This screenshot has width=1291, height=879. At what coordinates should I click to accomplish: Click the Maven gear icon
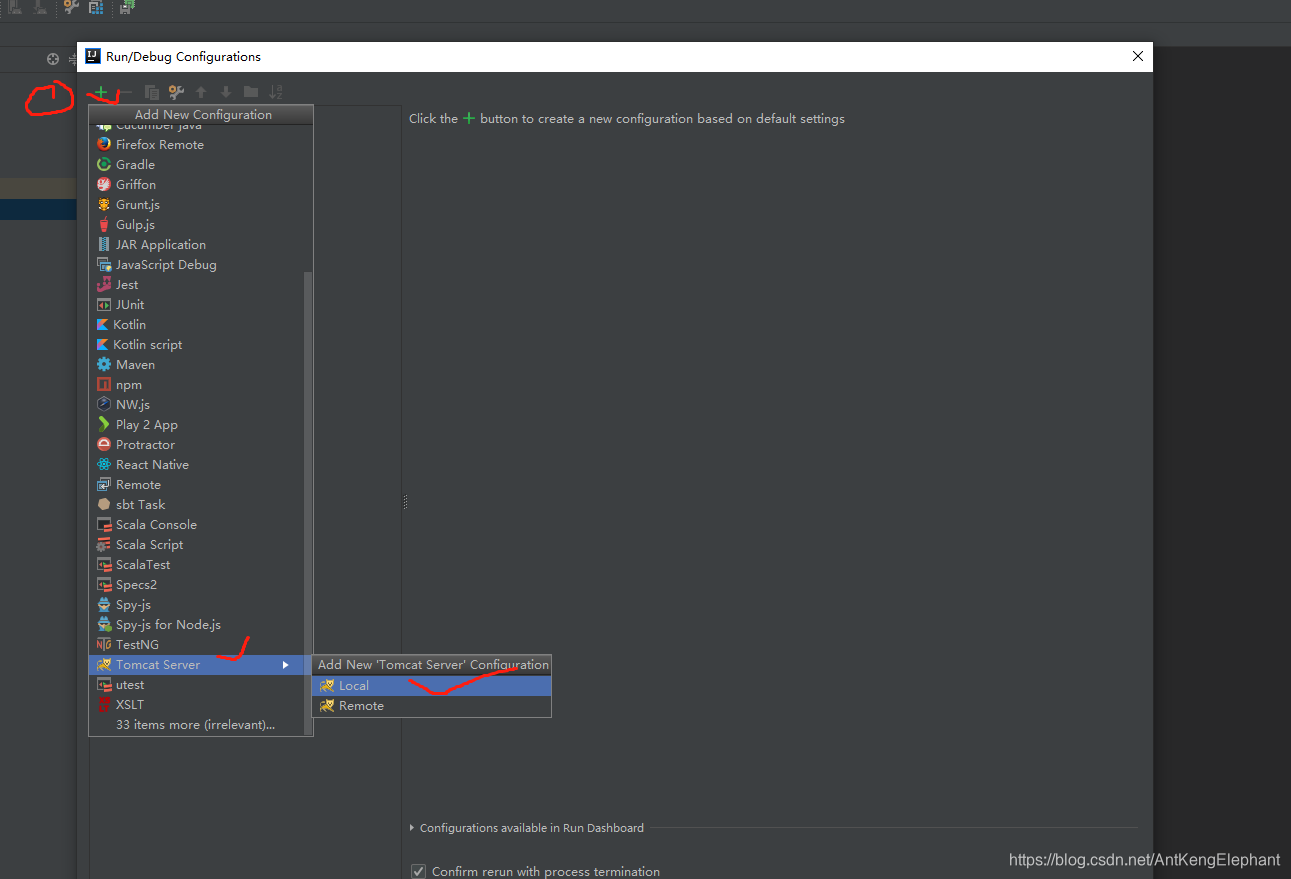tap(104, 364)
